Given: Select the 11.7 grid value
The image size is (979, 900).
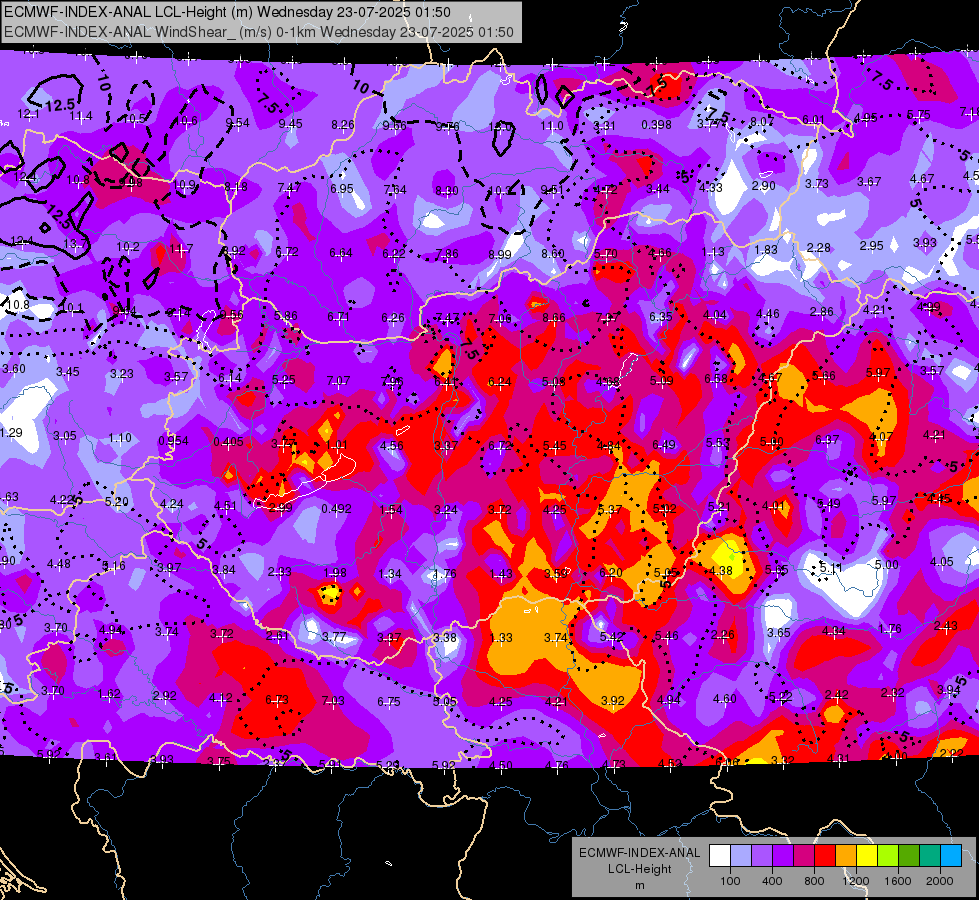Looking at the screenshot, I should tap(181, 249).
